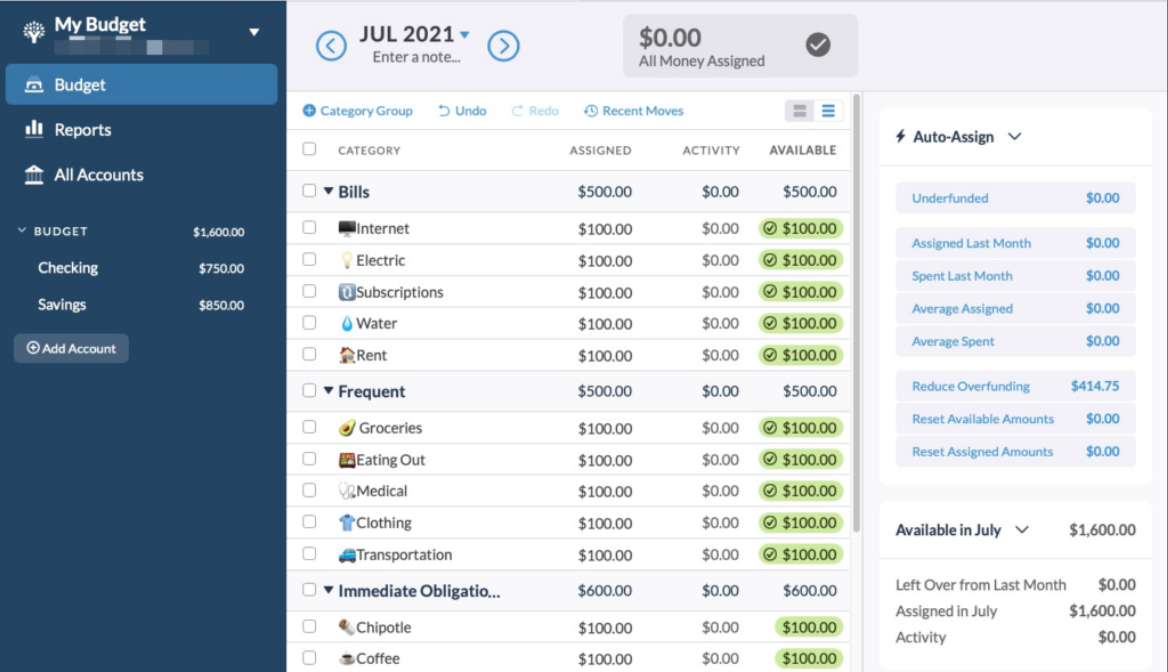Click the Electric lightbulb icon
1168x672 pixels.
(346, 260)
